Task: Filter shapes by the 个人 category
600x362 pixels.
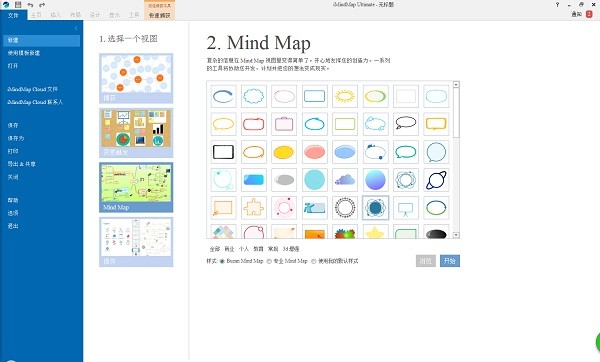Action: [x=244, y=249]
